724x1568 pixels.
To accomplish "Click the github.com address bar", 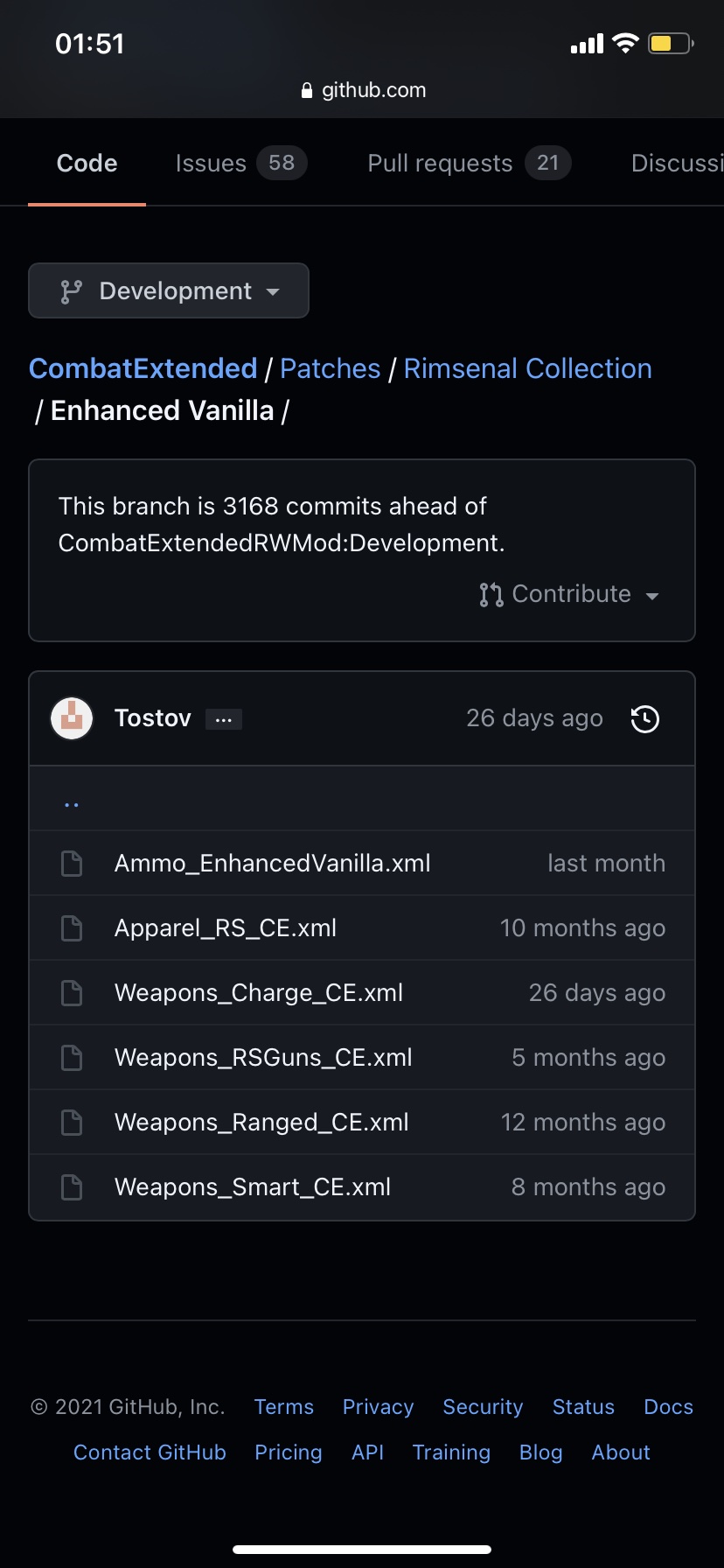I will [x=362, y=90].
